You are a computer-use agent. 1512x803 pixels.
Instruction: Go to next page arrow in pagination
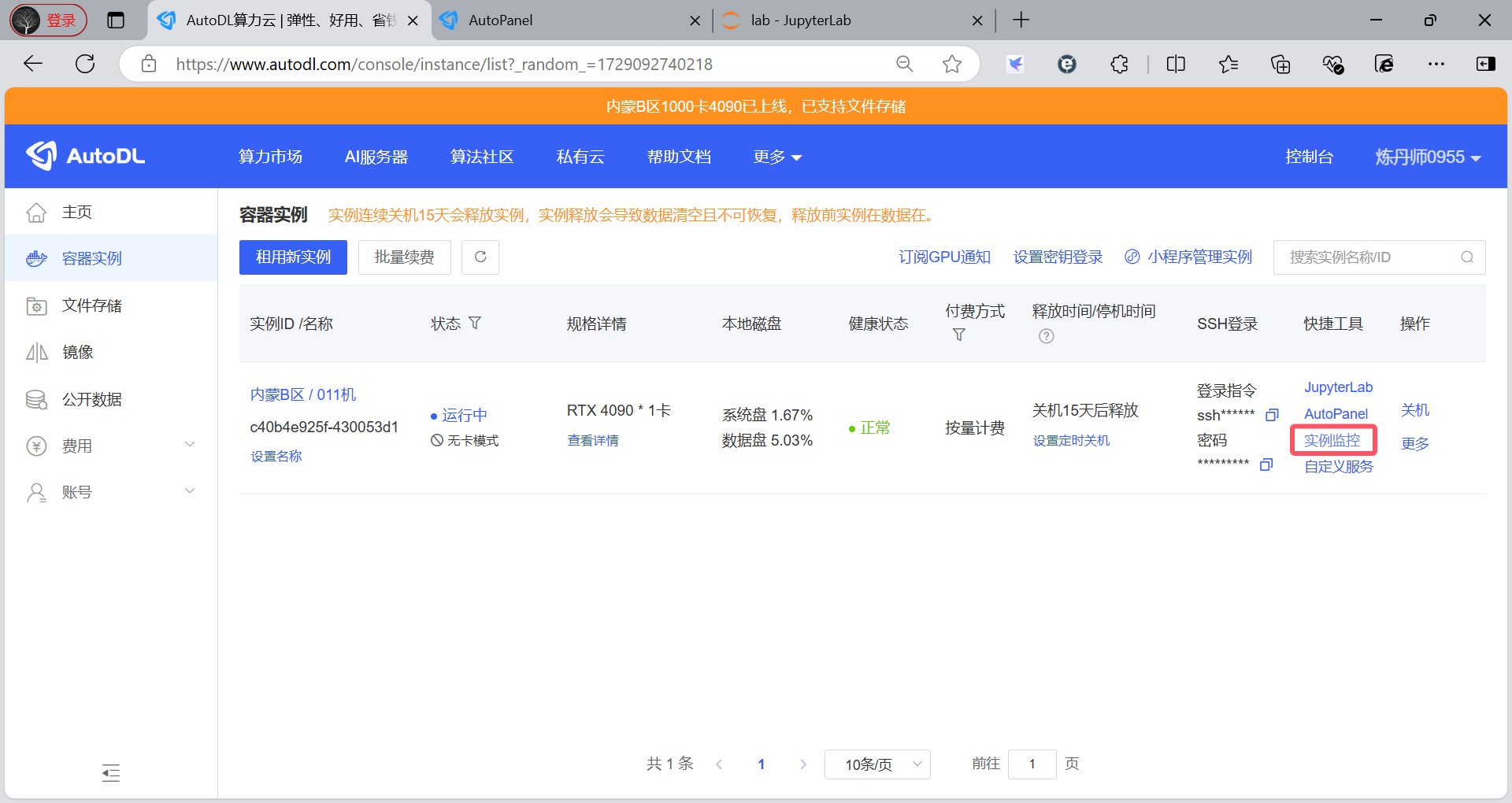pos(802,764)
